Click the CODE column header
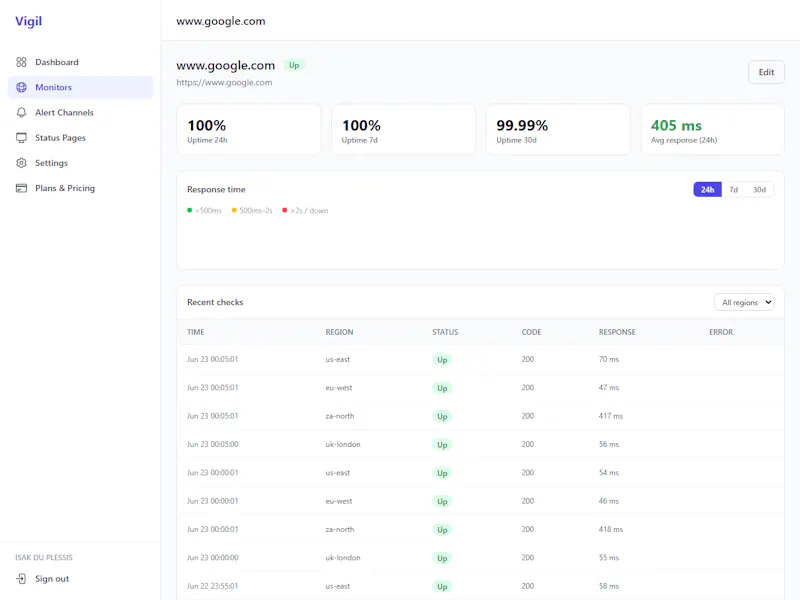This screenshot has height=600, width=800. 531,332
